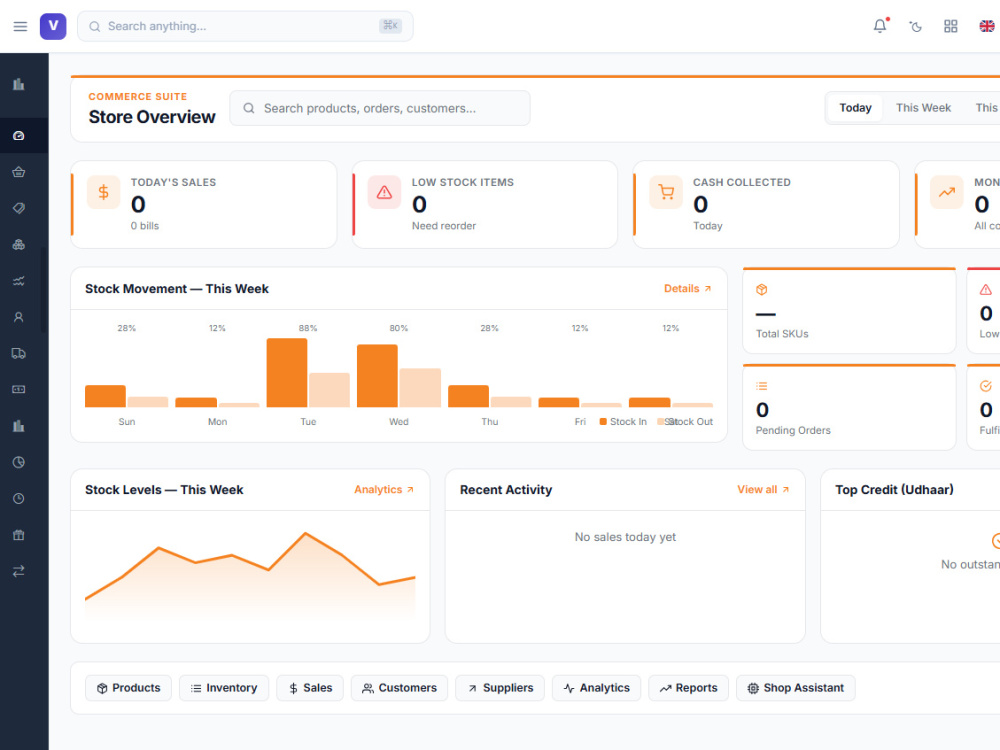The width and height of the screenshot is (1000, 750).
Task: Click the Shop Assistant button
Action: (796, 688)
